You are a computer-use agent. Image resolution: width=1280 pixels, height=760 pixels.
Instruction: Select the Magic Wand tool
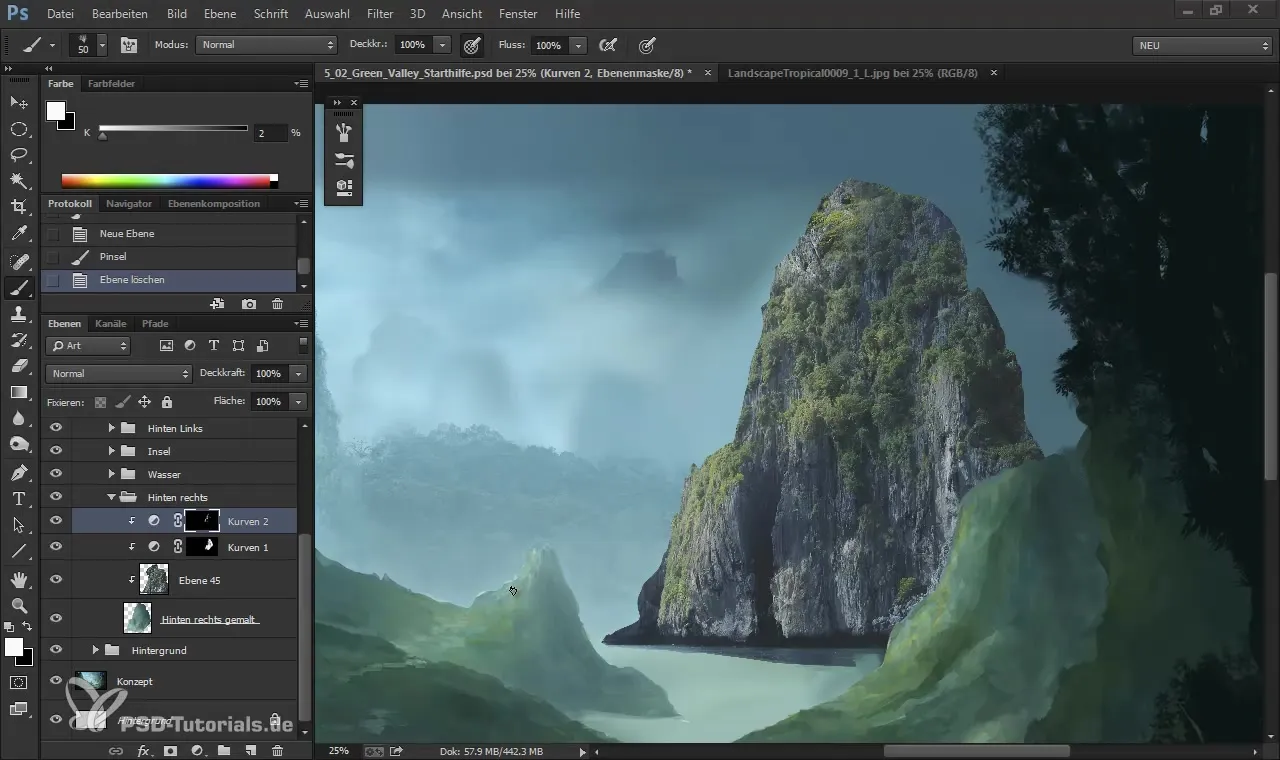(x=18, y=181)
